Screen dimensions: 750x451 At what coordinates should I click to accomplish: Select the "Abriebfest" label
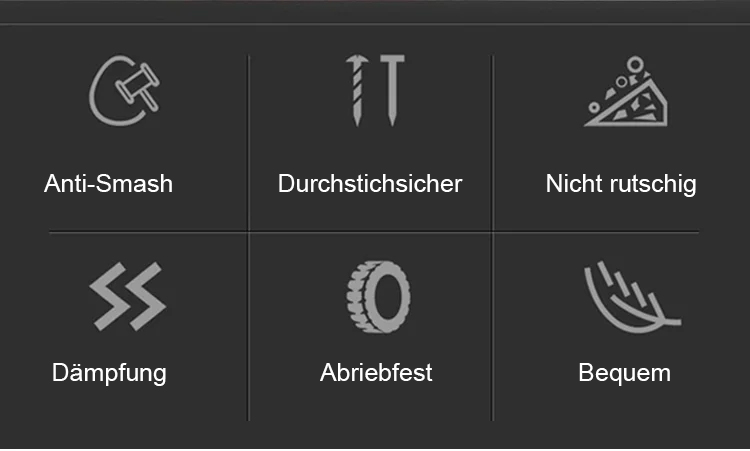376,373
